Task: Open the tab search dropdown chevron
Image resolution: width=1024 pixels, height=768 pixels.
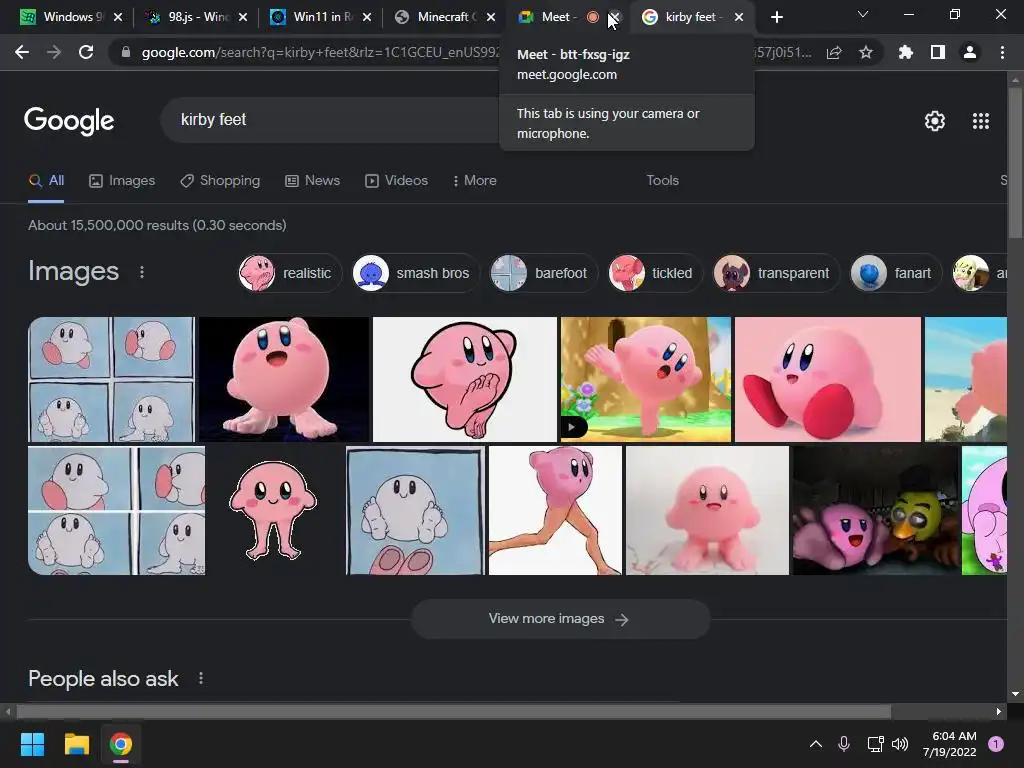Action: 863,14
